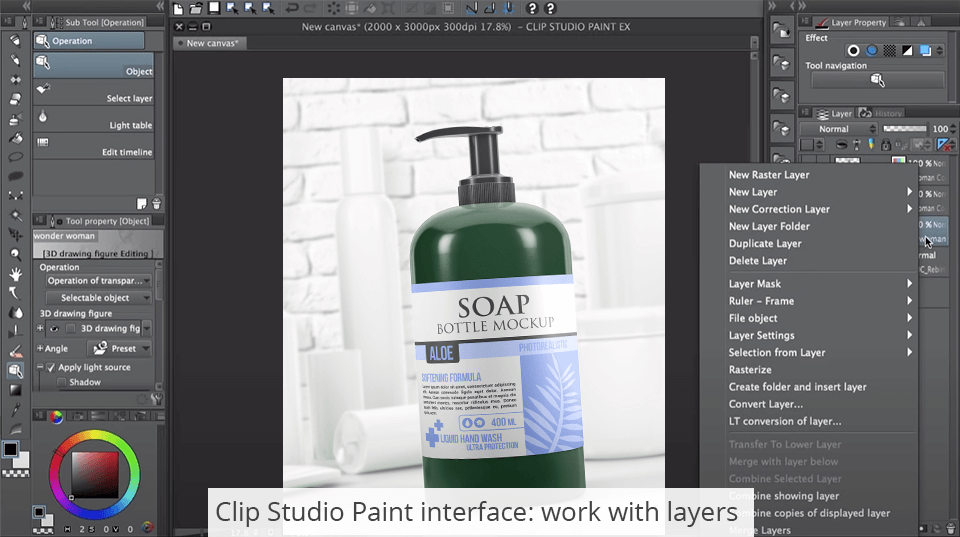Expand the Angle setting plus icon

point(40,348)
